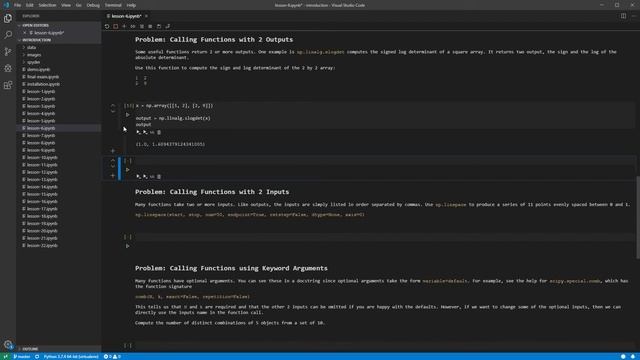
Task: Open the Selection menu
Action: coord(47,5)
